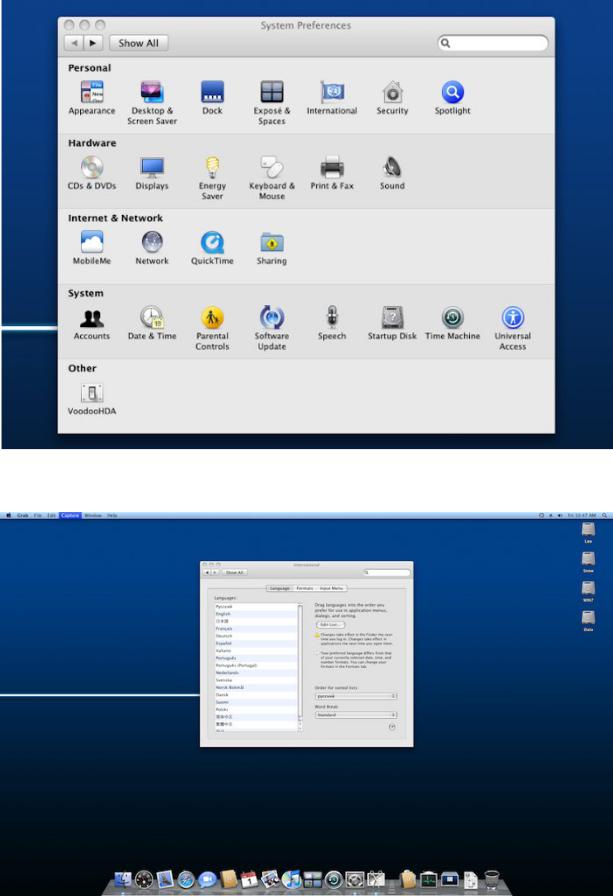Open the International preference pane icon
Image resolution: width=613 pixels, height=896 pixels.
tap(332, 98)
